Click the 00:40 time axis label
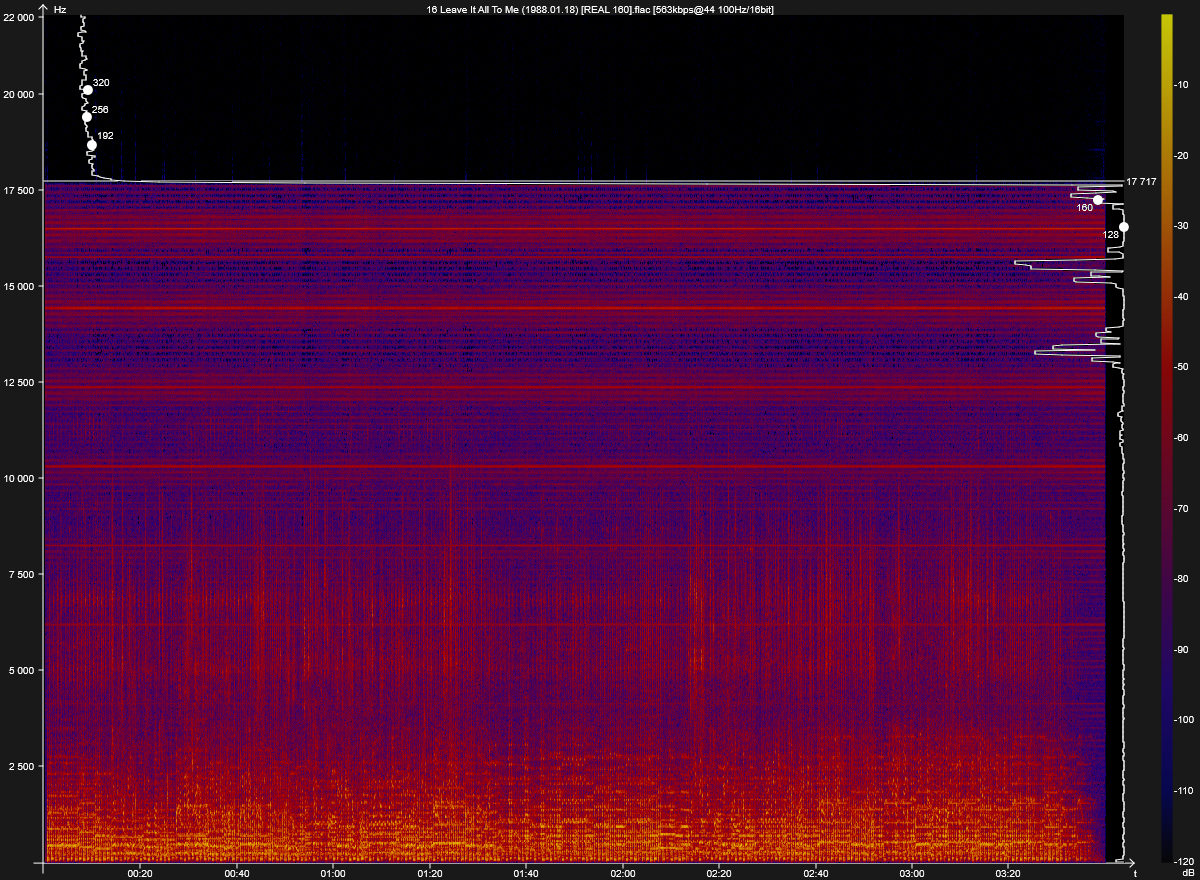 click(237, 873)
